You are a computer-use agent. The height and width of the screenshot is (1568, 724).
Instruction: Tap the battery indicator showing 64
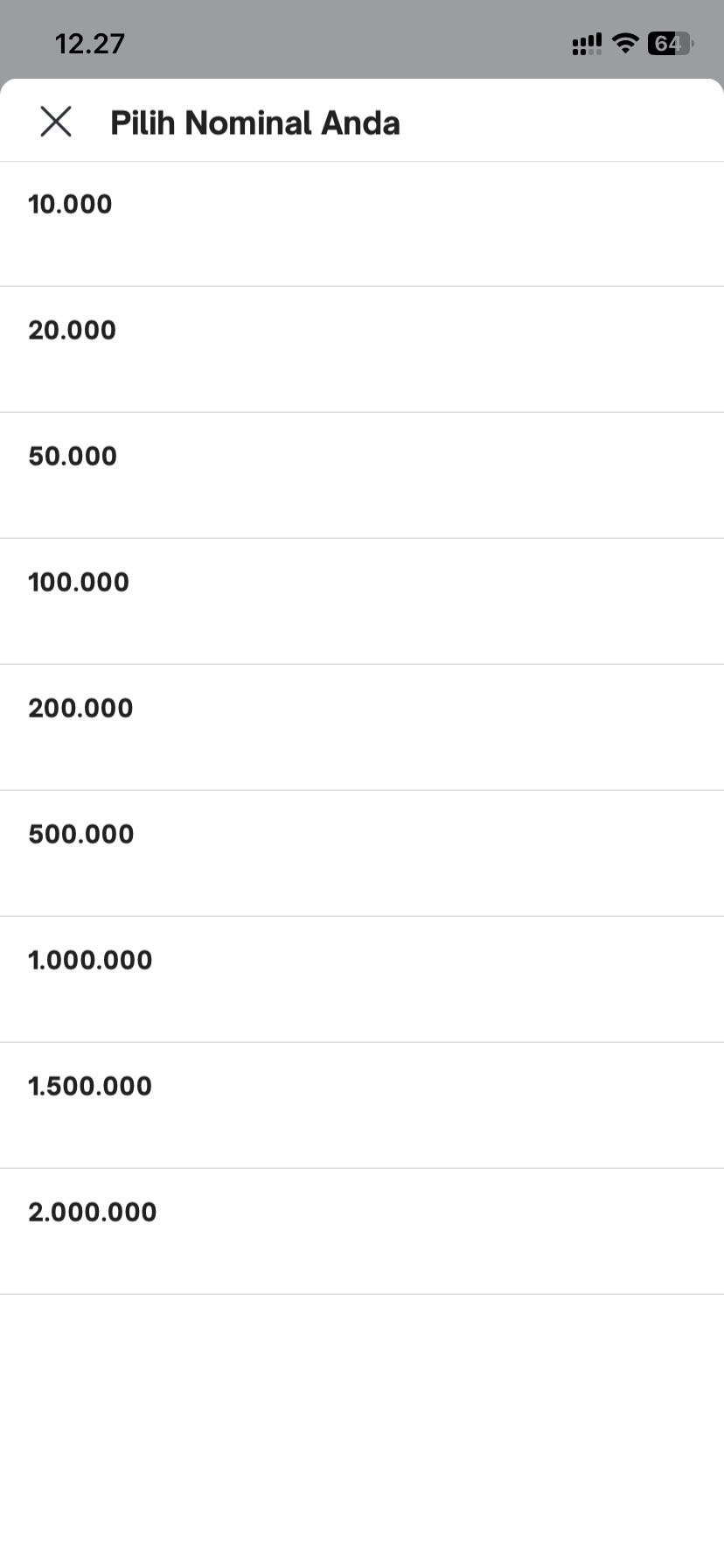click(x=671, y=43)
